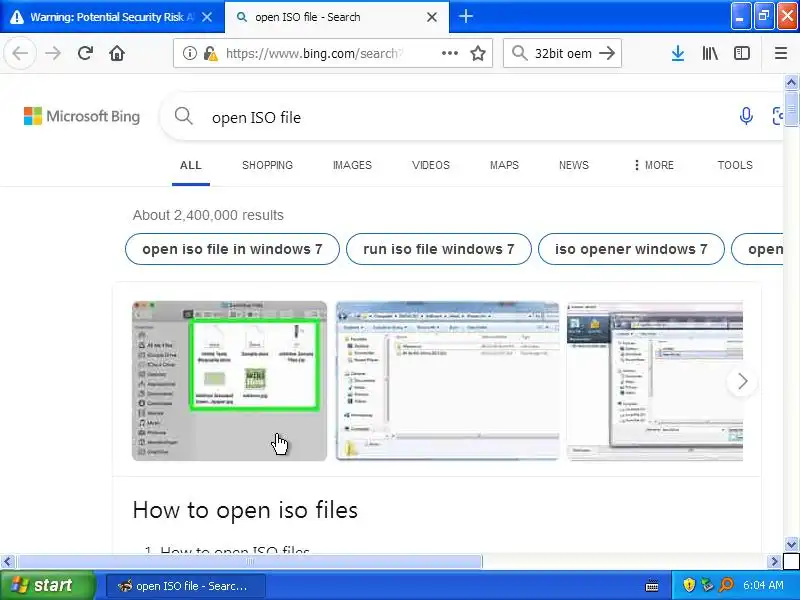Submit the 32bit oem search arrow
The image size is (800, 600).
point(607,53)
